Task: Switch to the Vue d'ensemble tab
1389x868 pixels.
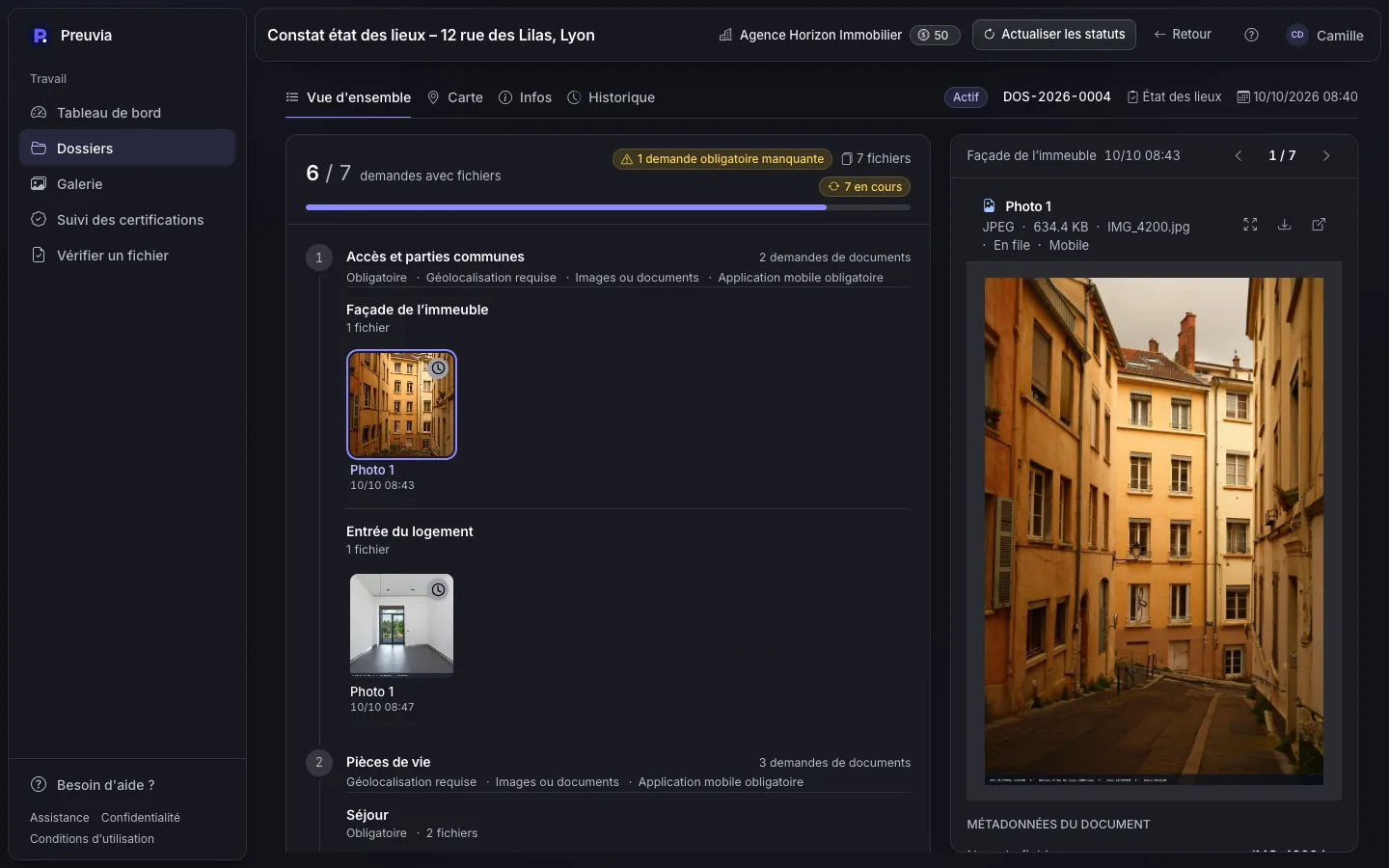Action: [348, 97]
